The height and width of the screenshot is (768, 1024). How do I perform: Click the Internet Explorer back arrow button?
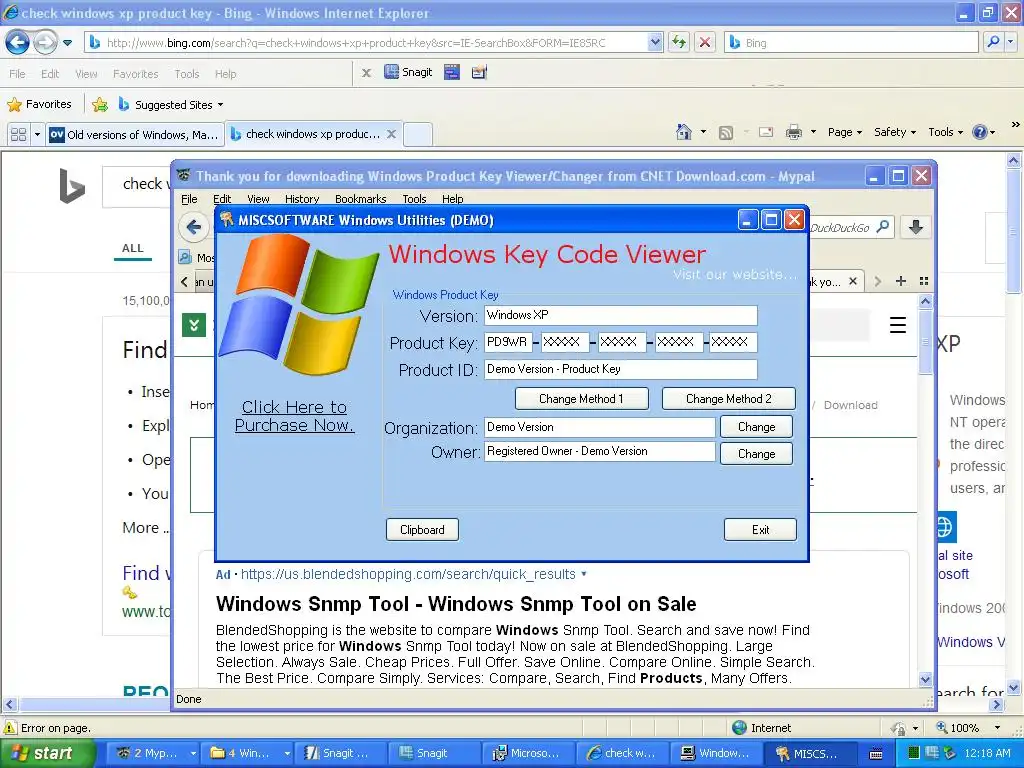pos(18,43)
